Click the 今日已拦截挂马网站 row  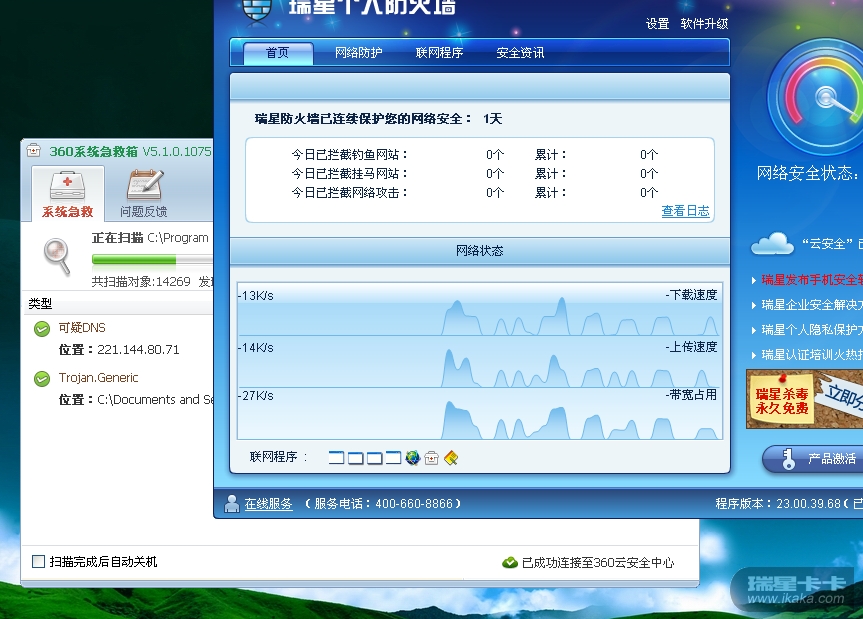click(x=474, y=174)
